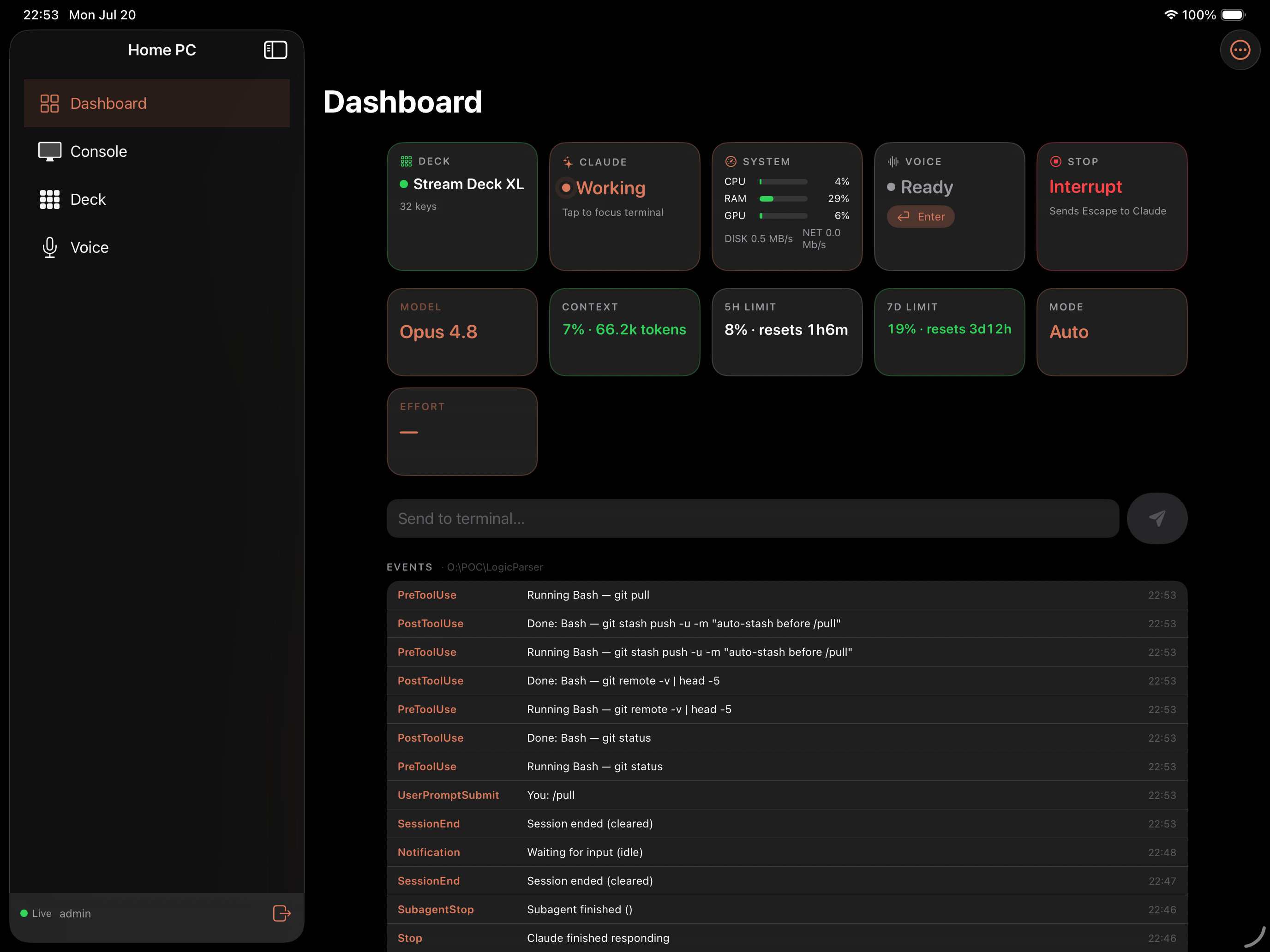Select 'Done: Bash — git remote -v' event
This screenshot has height=952, width=1270.
coord(786,681)
